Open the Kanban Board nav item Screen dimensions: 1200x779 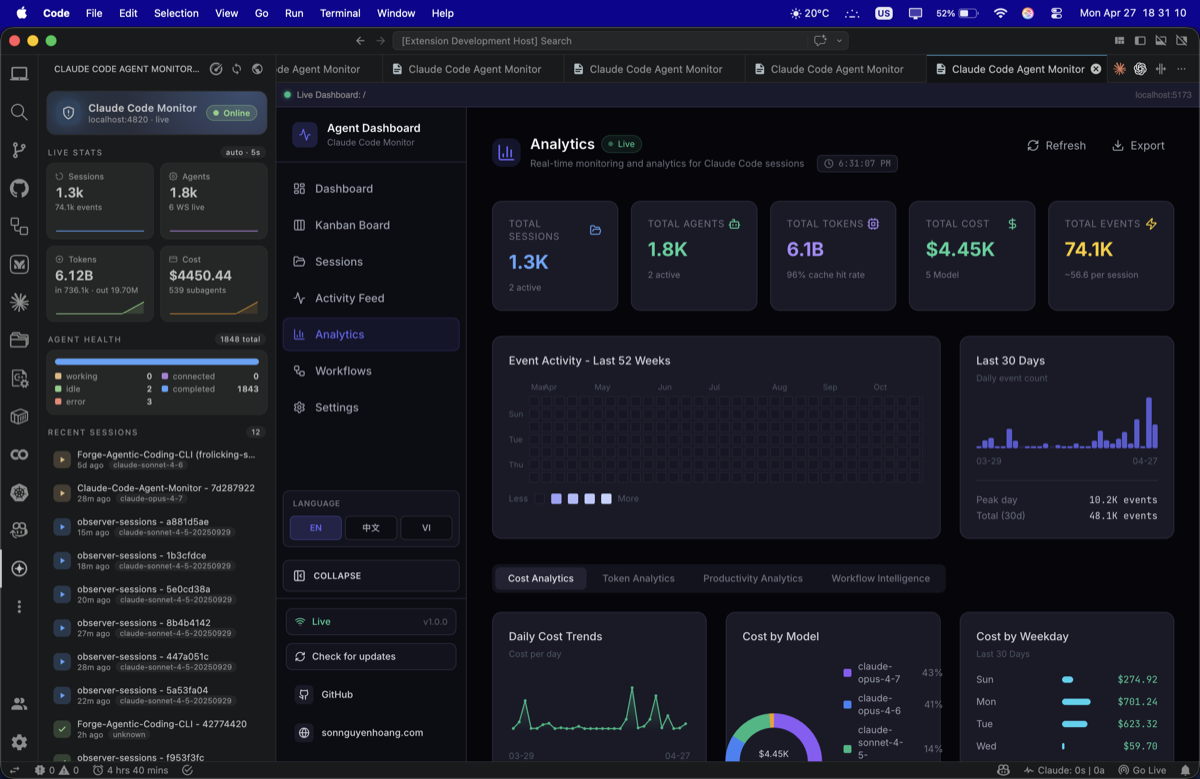coord(371,225)
